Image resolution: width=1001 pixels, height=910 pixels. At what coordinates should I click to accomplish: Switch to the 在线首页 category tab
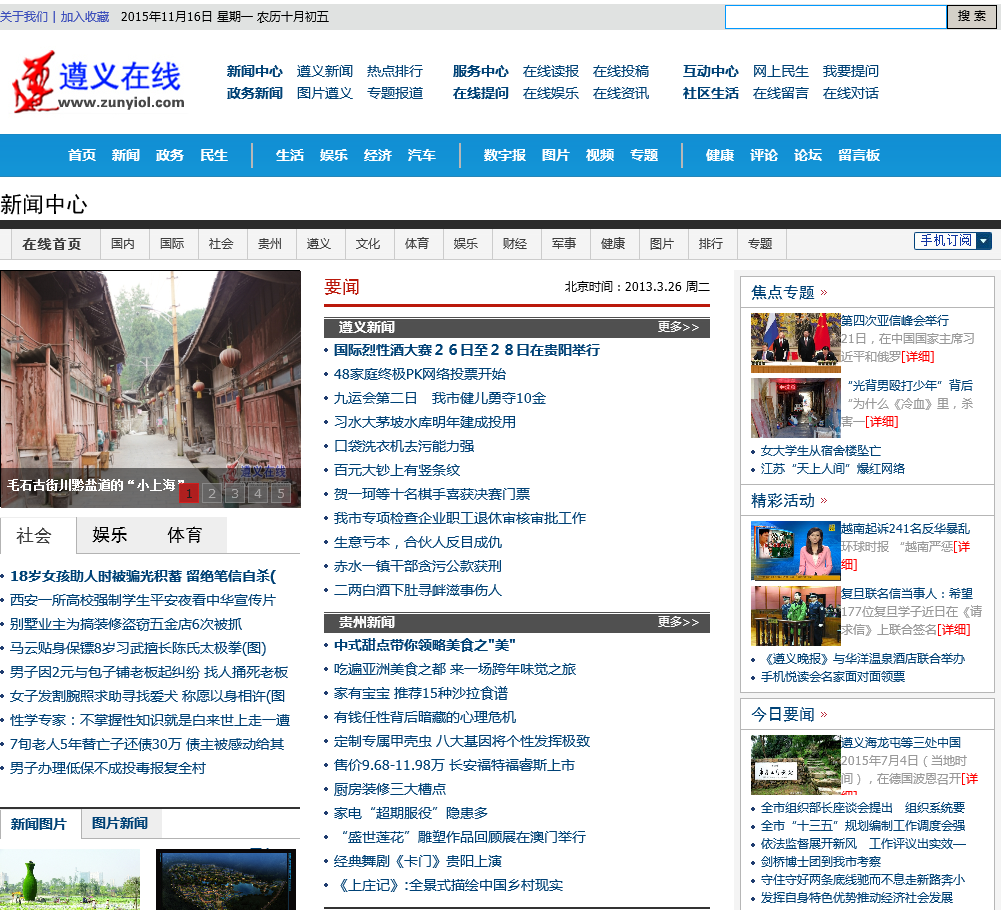52,244
